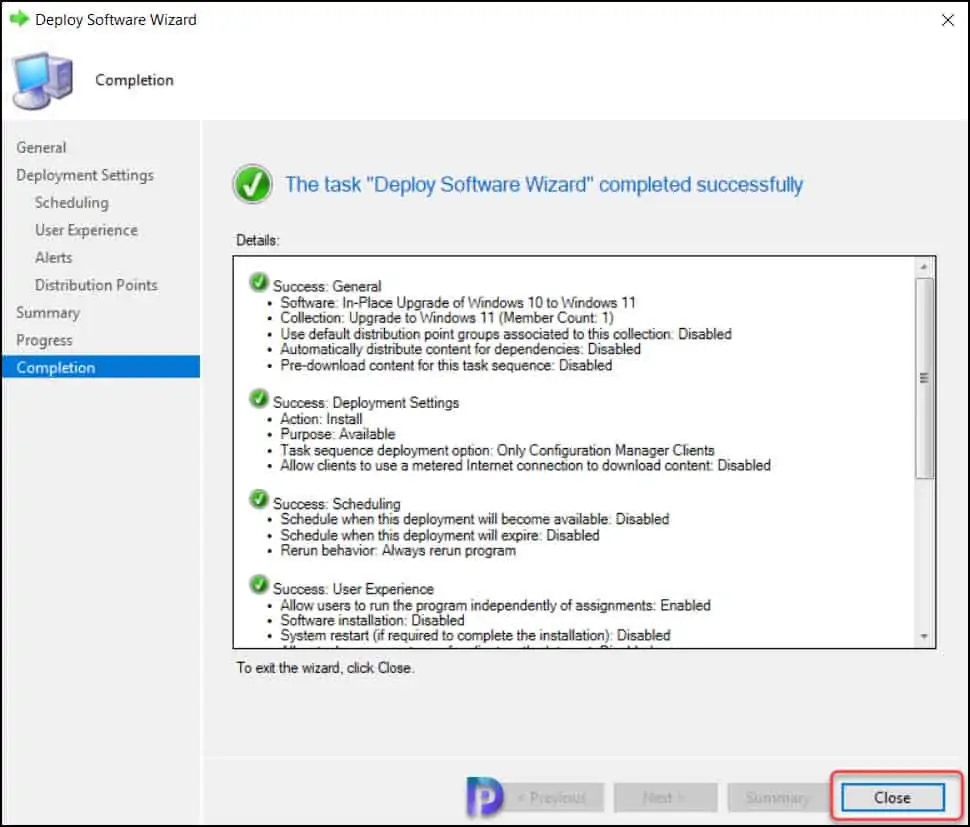The image size is (970, 827).
Task: Click 'Collection: Upgrade to Windows 11' line
Action: [447, 318]
